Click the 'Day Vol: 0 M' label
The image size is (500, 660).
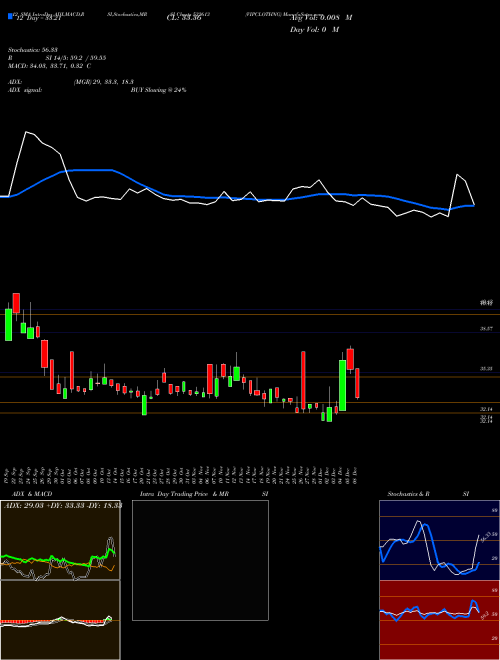point(314,30)
